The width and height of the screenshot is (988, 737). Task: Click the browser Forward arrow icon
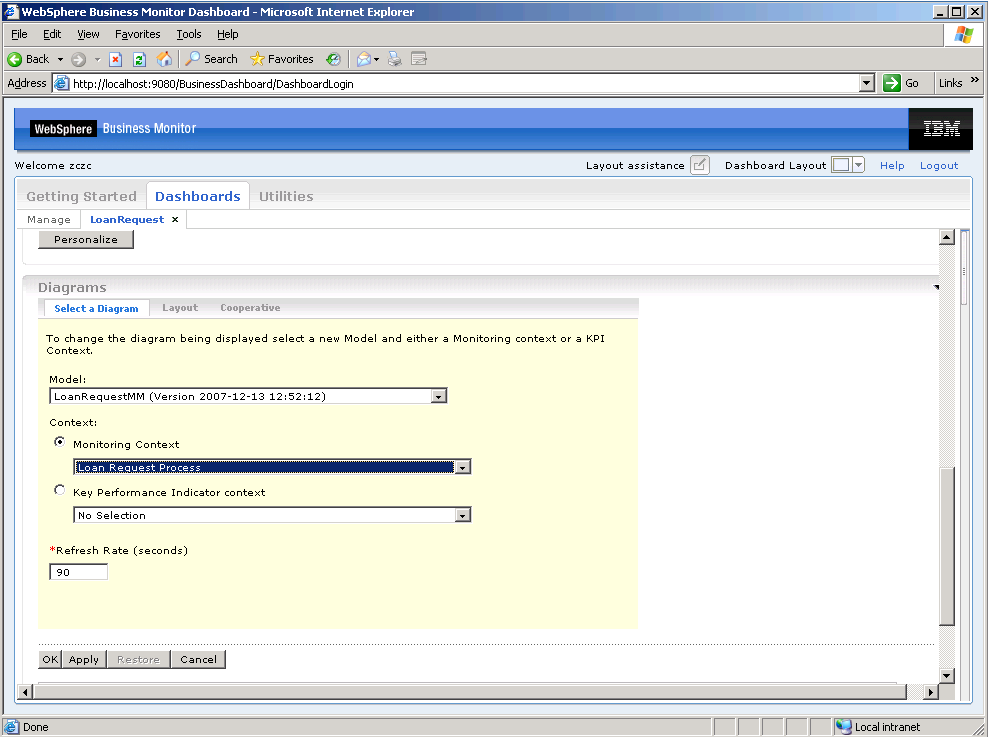click(x=78, y=59)
